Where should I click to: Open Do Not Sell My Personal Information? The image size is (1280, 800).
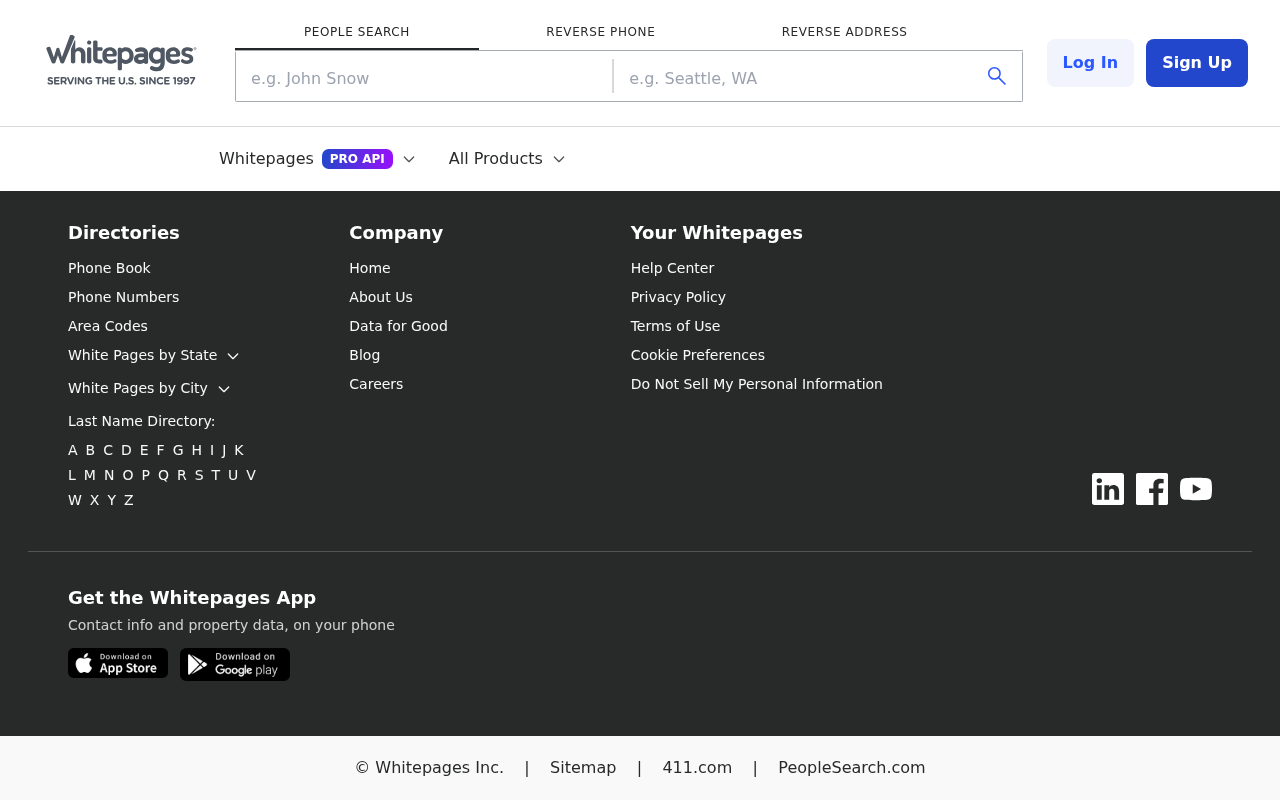pos(757,384)
